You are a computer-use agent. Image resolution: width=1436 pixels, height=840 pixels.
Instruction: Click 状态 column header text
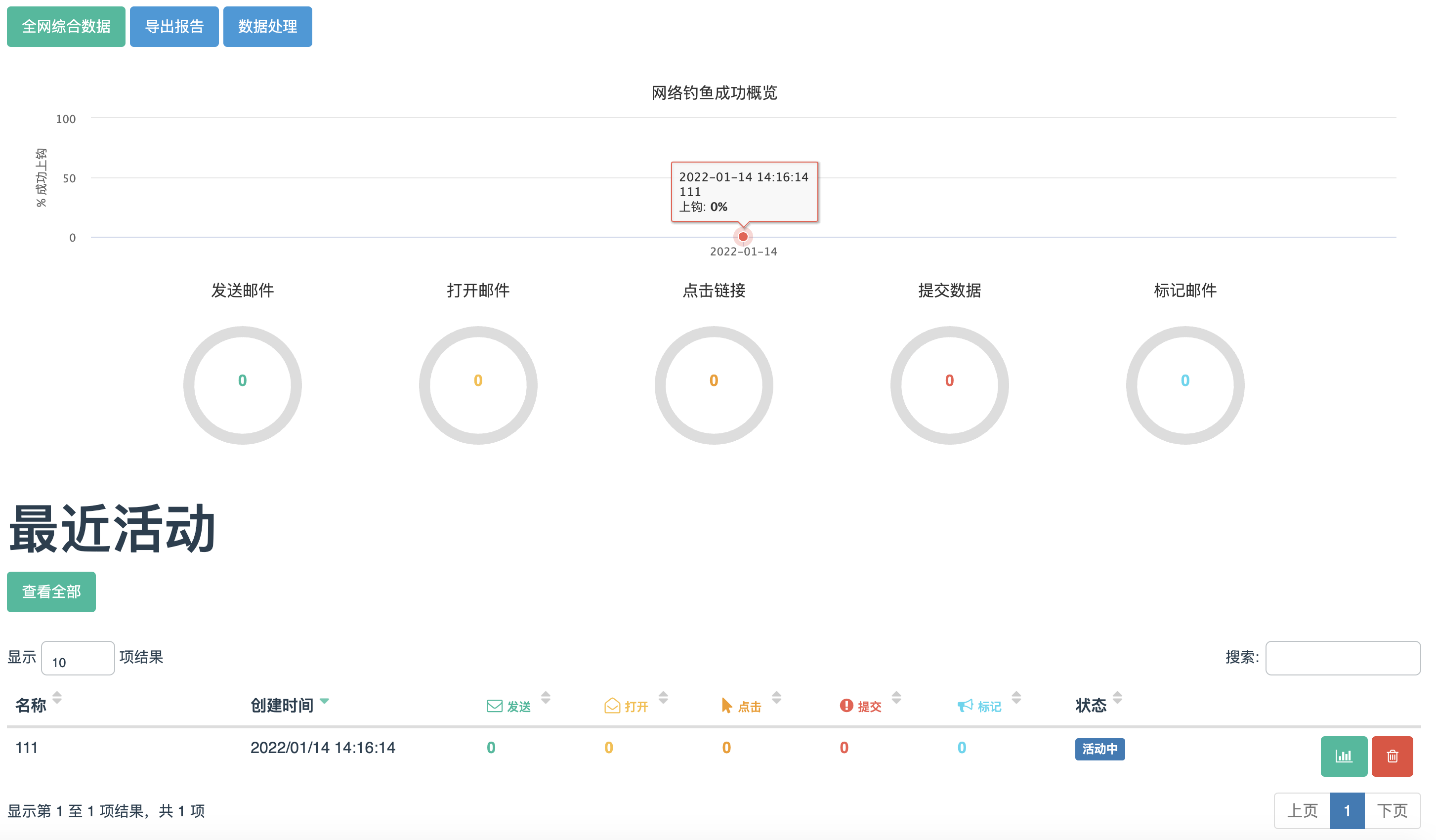click(x=1091, y=706)
